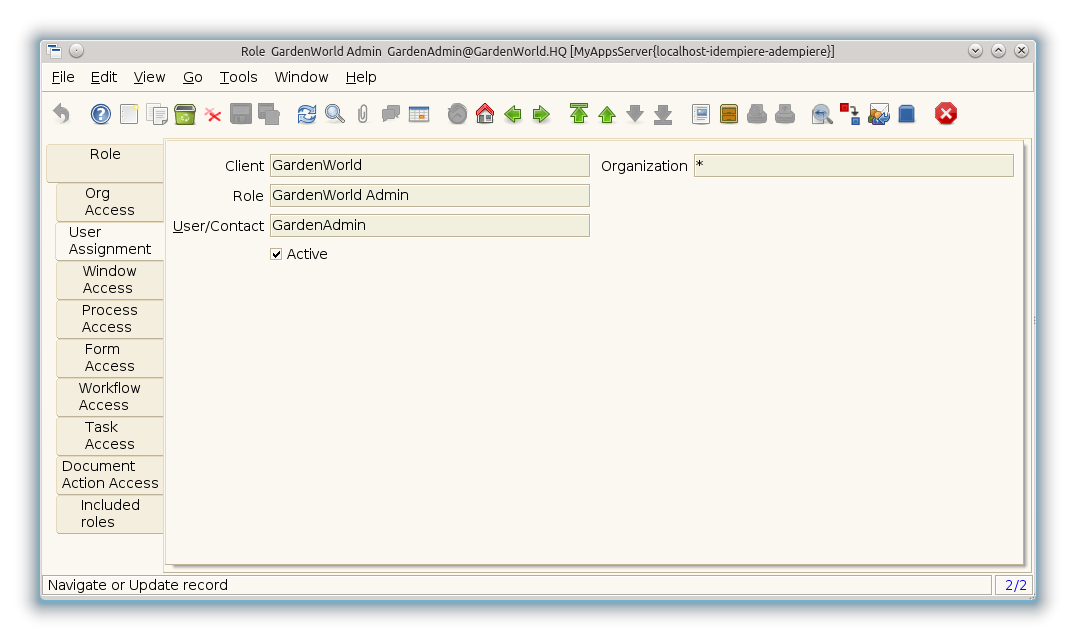Switch to the Included roles tab
This screenshot has height=640, width=1076.
pos(109,514)
